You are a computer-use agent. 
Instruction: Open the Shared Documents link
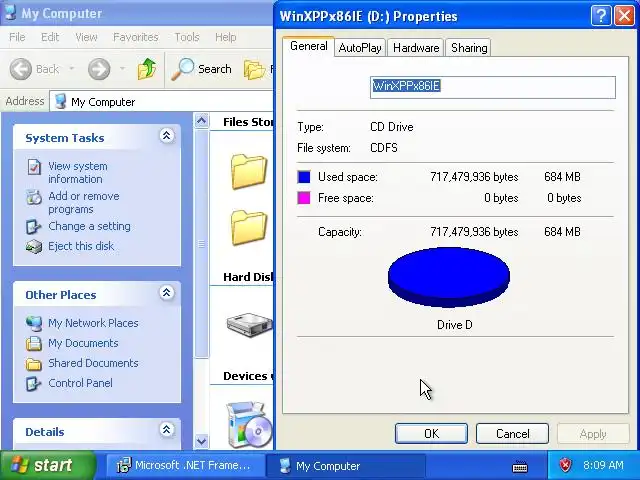[x=93, y=363]
